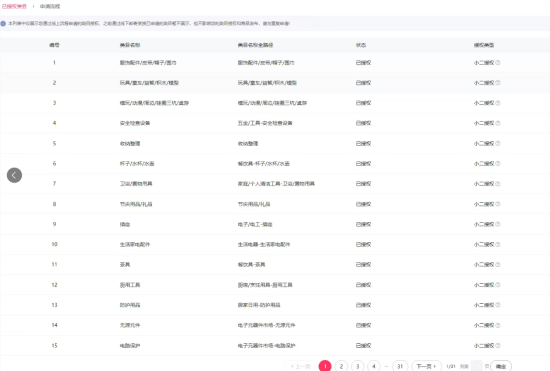Viewport: 550px width, 371px height.
Task: Switch to the 申请流程 tab
Action: tap(50, 6)
